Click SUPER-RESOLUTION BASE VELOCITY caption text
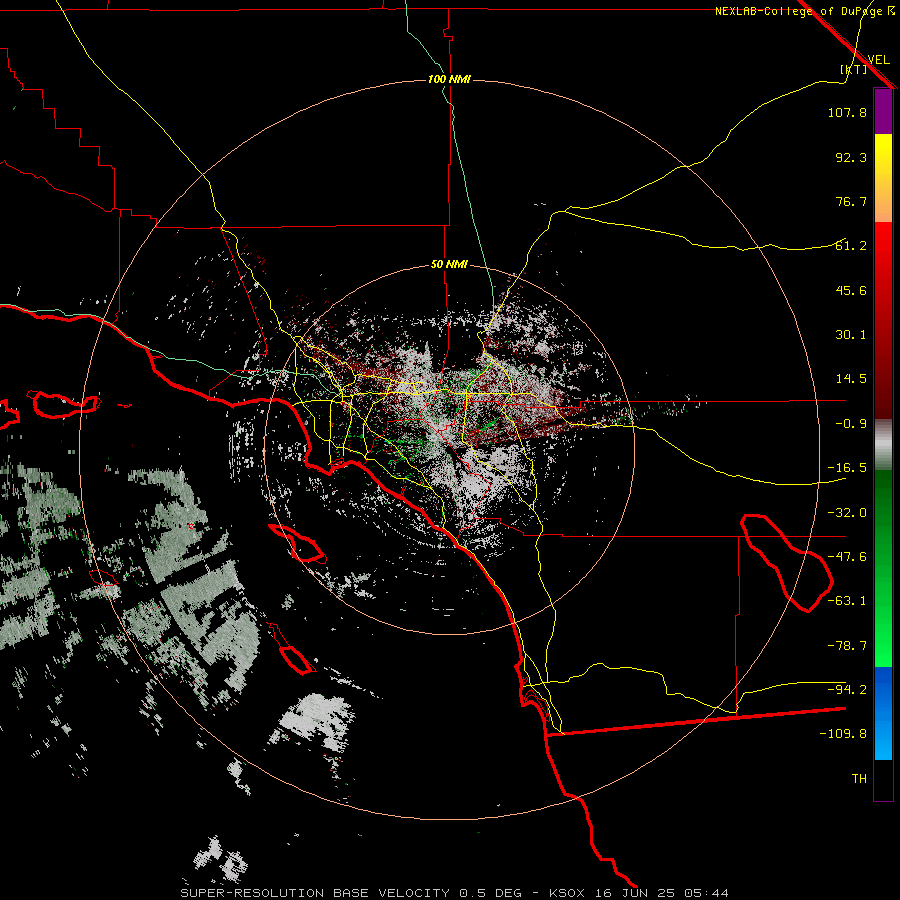 click(315, 893)
